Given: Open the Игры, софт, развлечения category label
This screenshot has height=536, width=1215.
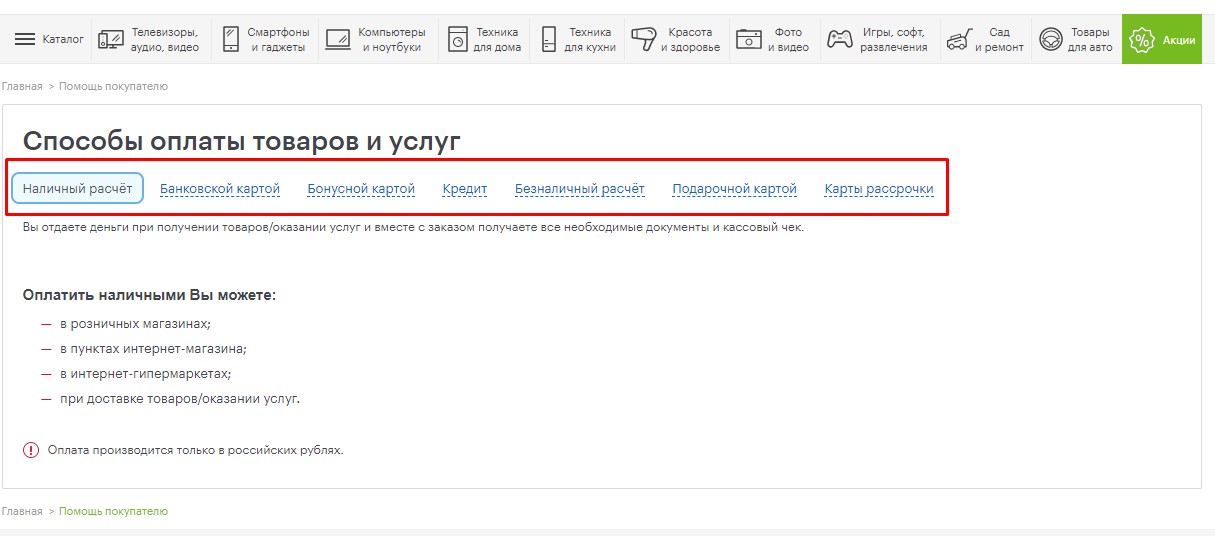Looking at the screenshot, I should point(893,40).
